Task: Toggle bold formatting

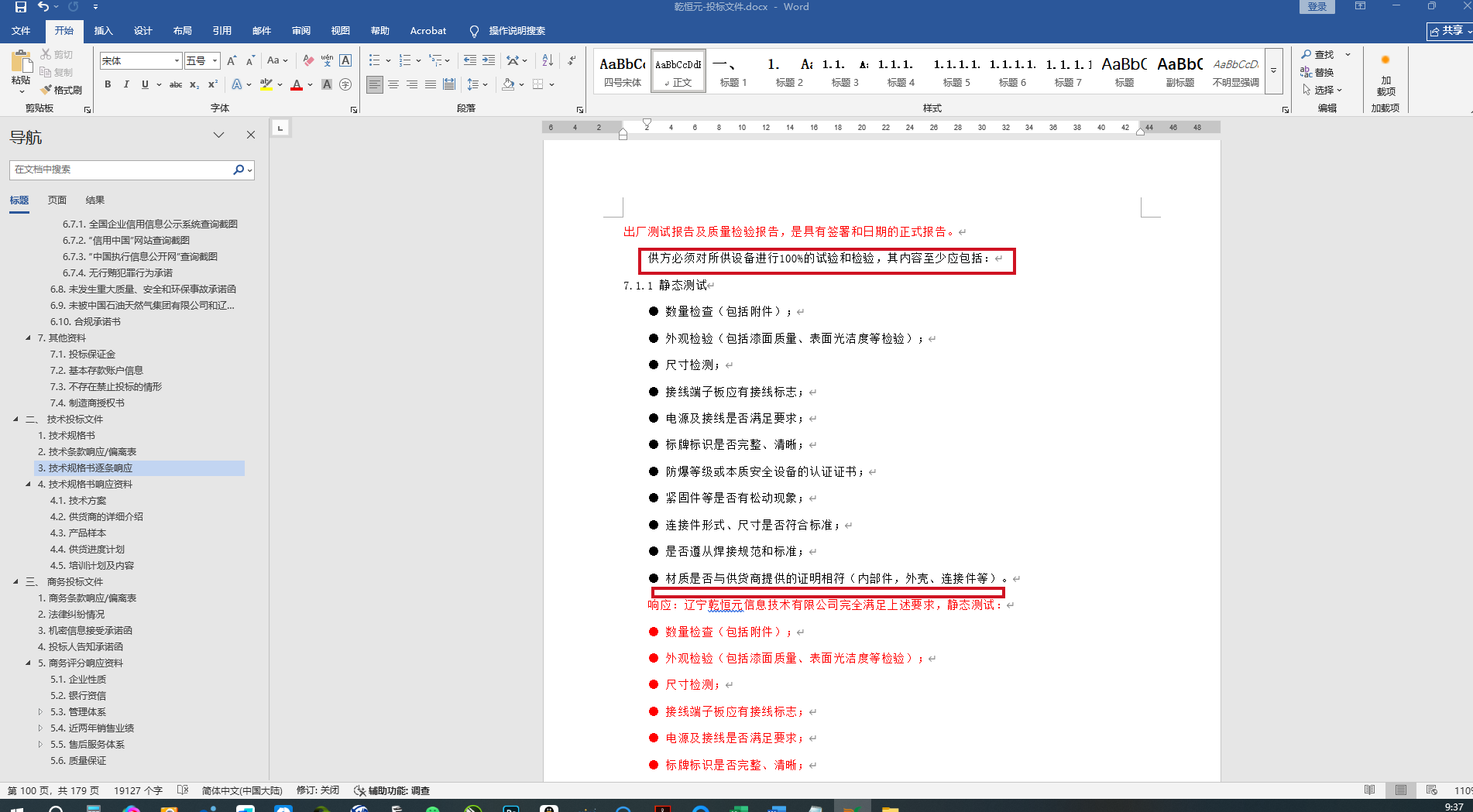Action: (x=108, y=84)
